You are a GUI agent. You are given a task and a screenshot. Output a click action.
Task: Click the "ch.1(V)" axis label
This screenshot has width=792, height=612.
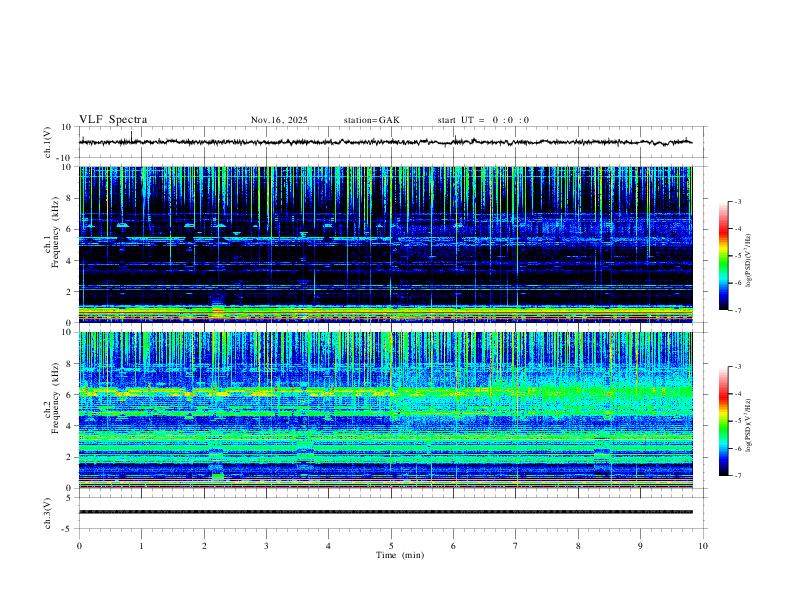(48, 142)
